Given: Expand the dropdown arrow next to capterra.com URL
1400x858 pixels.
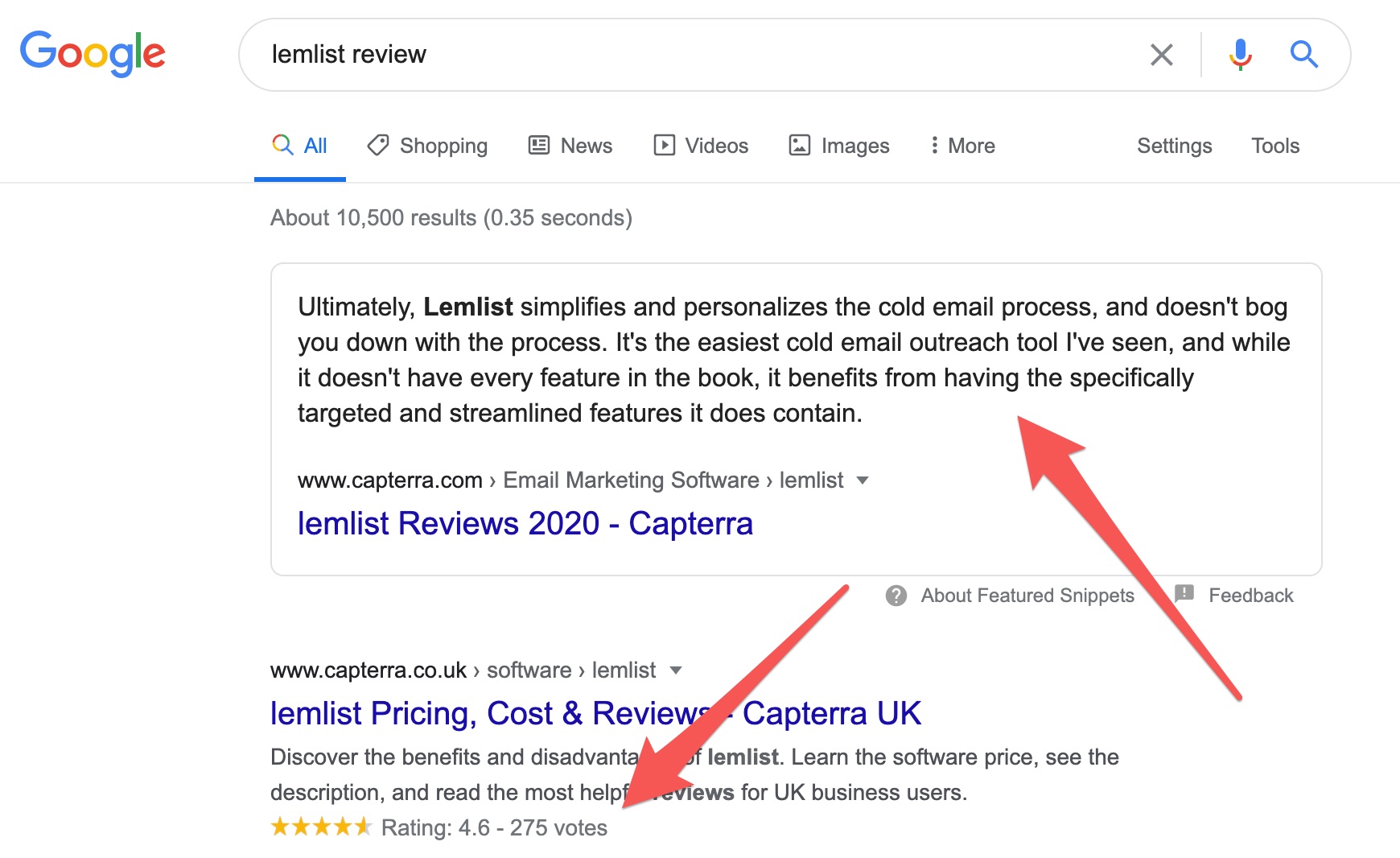Looking at the screenshot, I should 863,481.
